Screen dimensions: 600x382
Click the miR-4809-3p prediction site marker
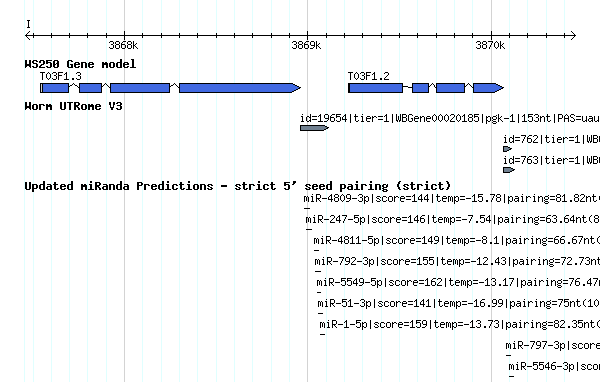coord(307,209)
